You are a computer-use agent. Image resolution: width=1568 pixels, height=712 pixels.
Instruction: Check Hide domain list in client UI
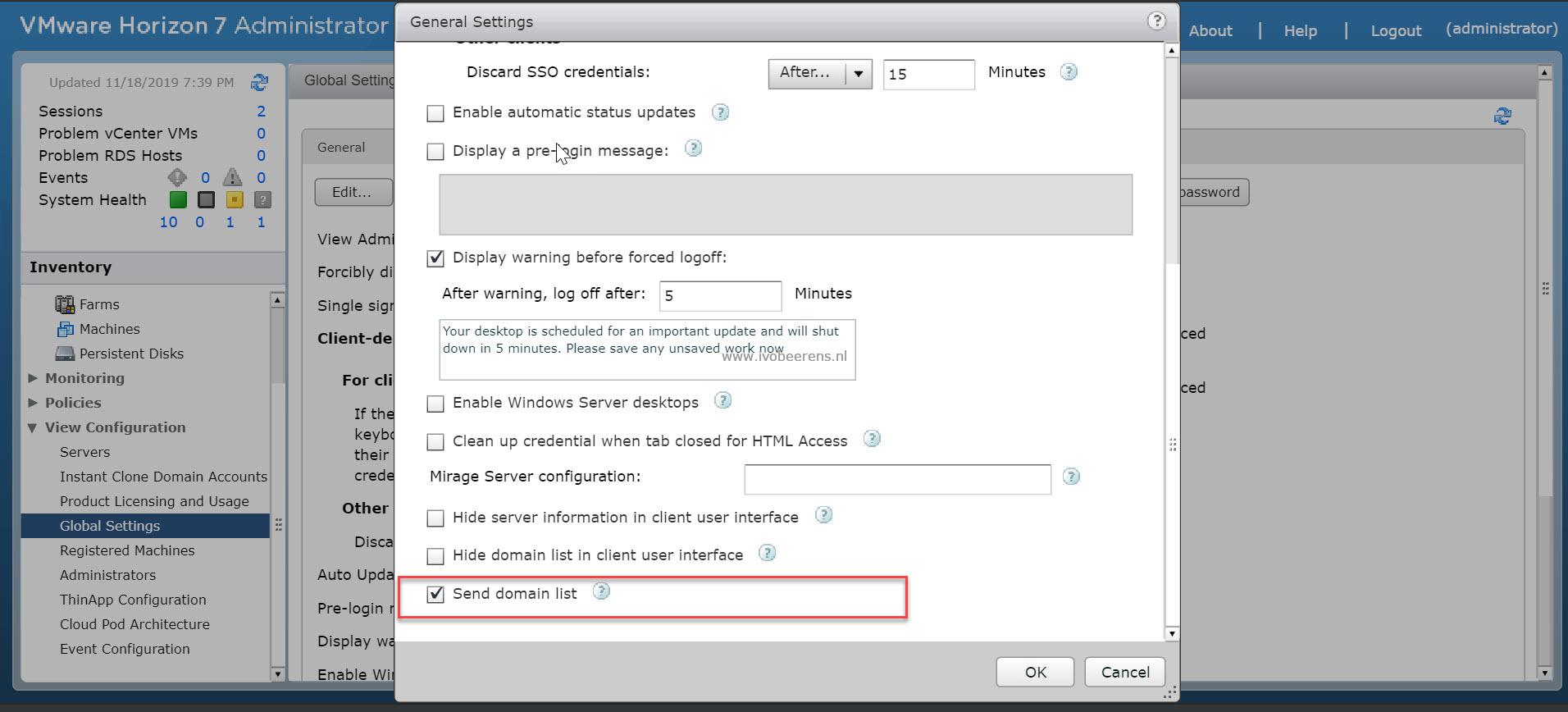click(x=435, y=556)
